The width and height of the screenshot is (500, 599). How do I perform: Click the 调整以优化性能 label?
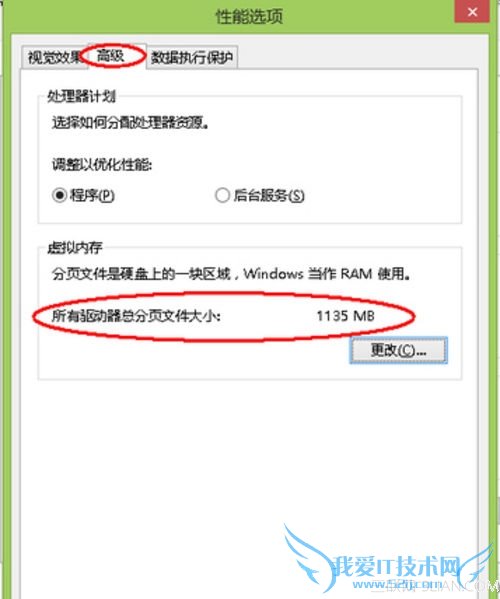click(102, 165)
